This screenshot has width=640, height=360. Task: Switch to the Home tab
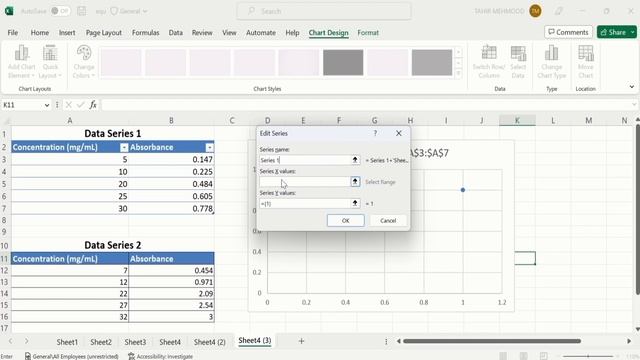(x=40, y=33)
